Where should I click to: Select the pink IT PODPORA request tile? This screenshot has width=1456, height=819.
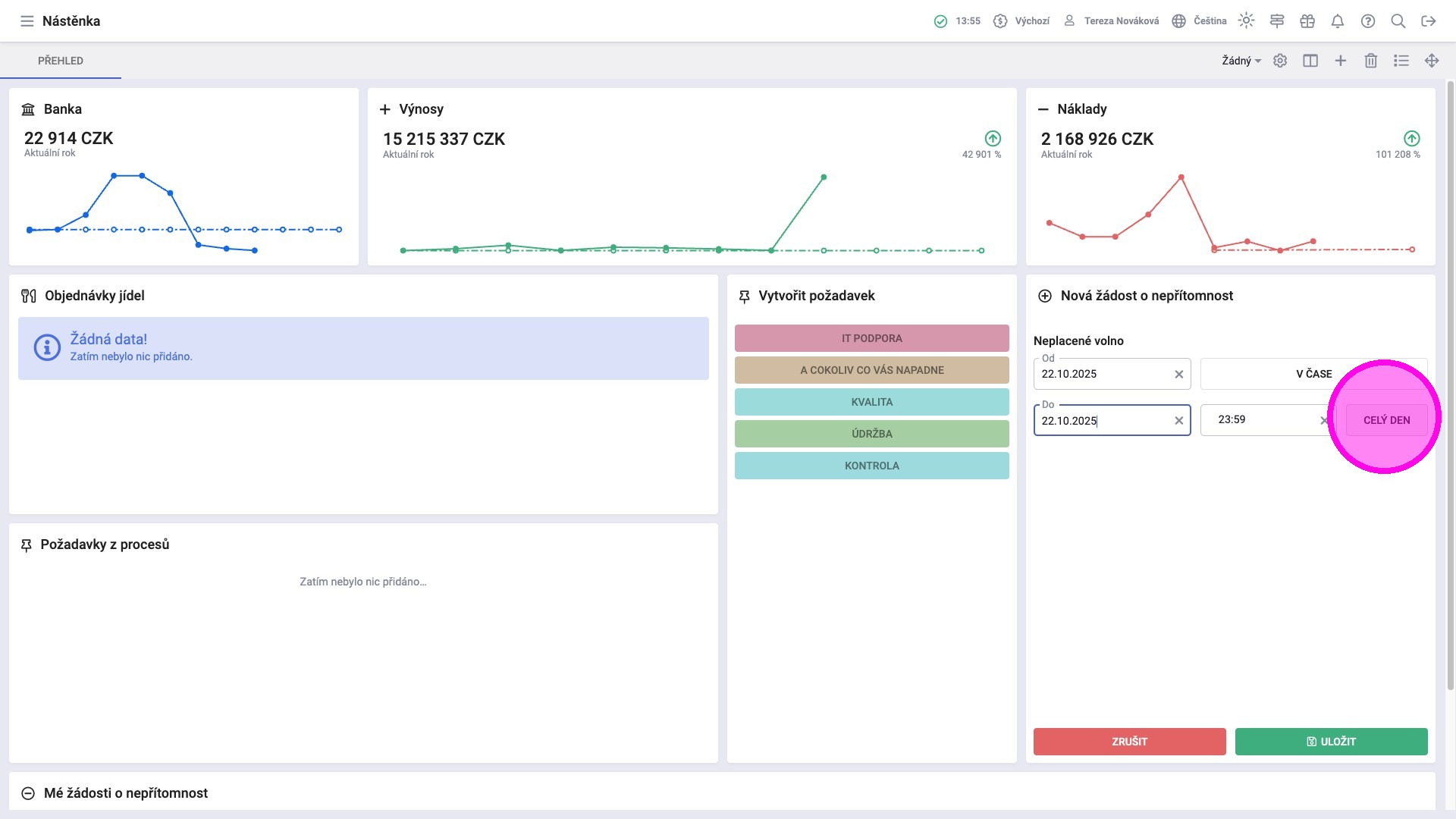click(871, 338)
